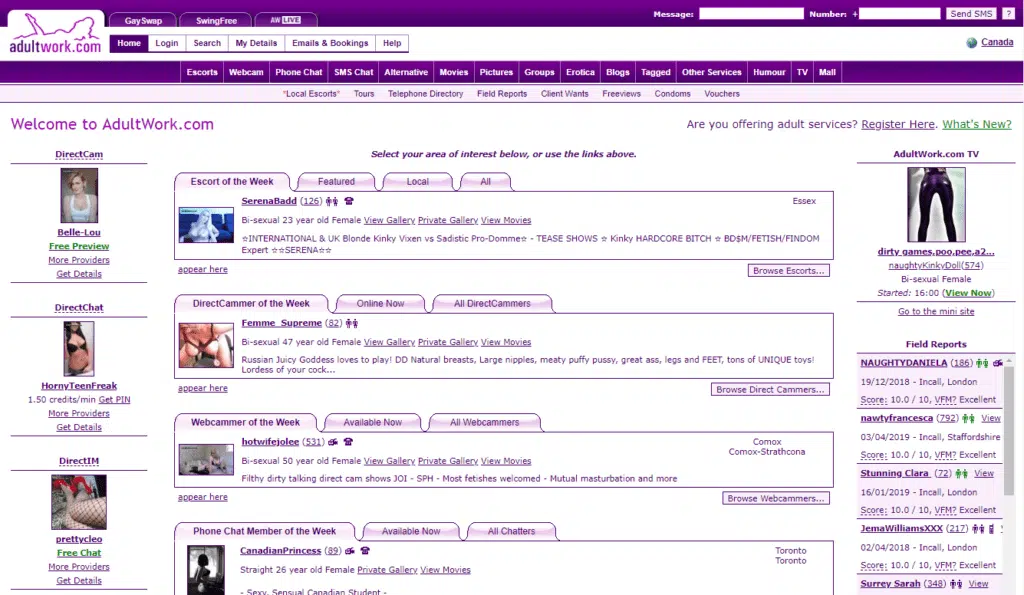Open the AdultWork.com TV thumbnail
Image resolution: width=1024 pixels, height=595 pixels.
[936, 204]
